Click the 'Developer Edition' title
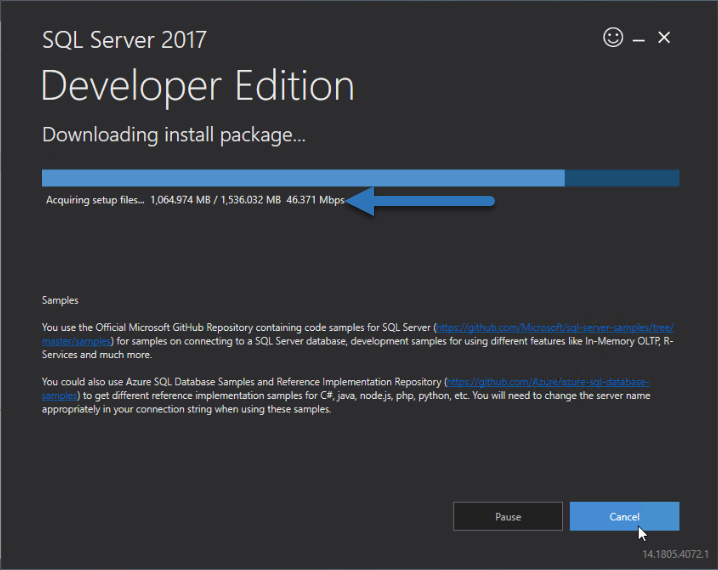The image size is (718, 570). click(197, 87)
